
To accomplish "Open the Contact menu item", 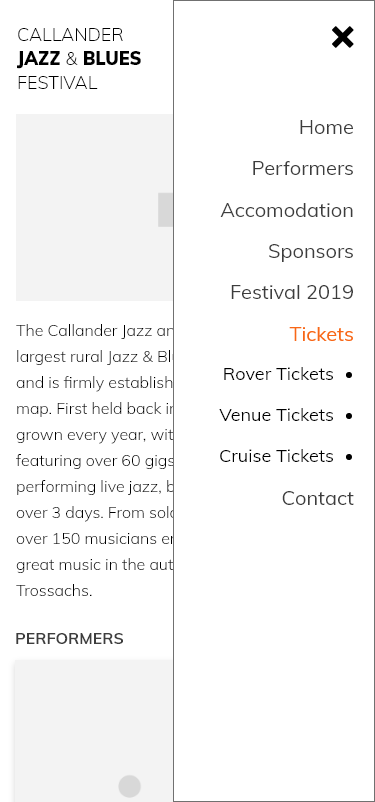I will point(318,498).
